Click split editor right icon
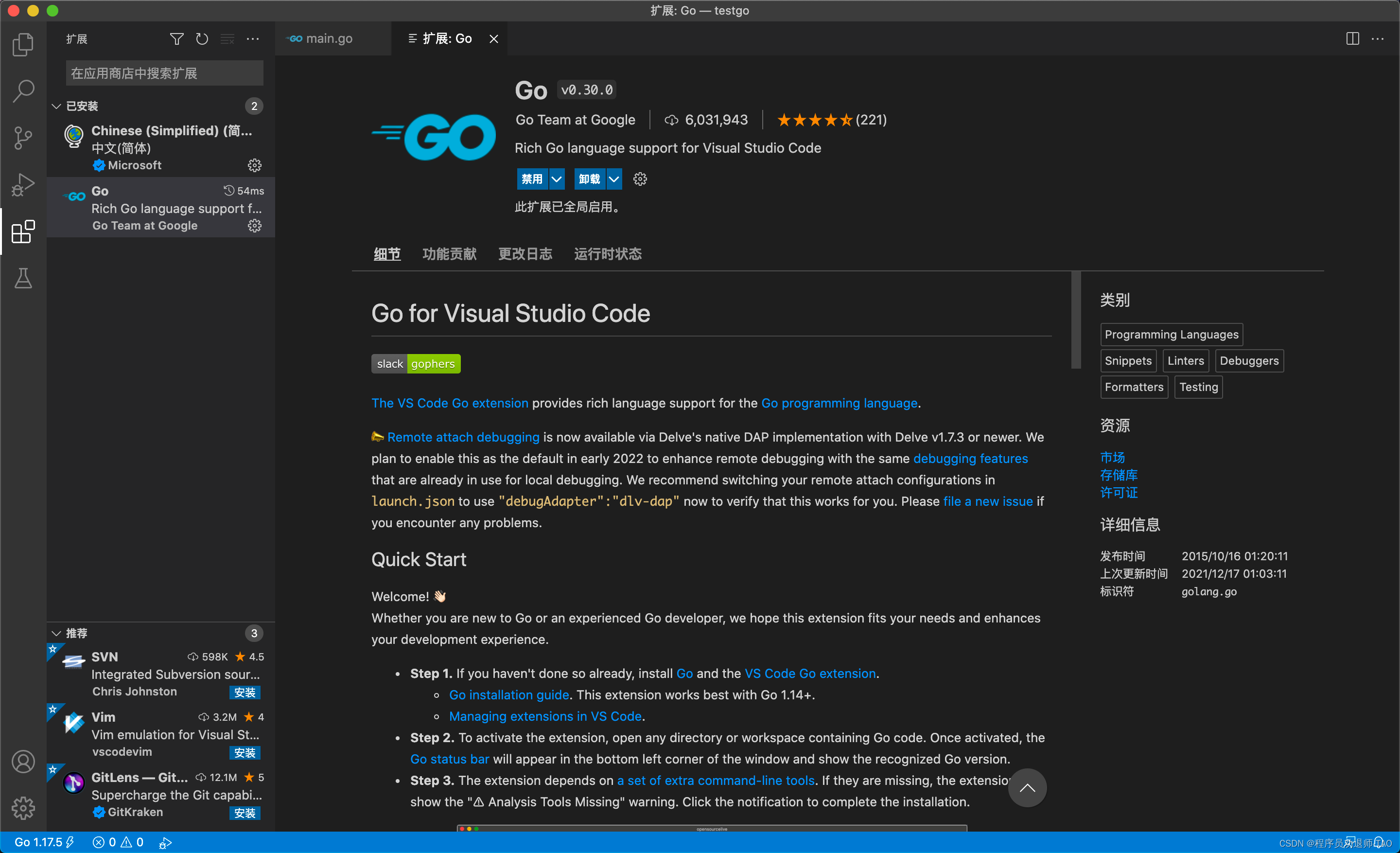 (1352, 38)
